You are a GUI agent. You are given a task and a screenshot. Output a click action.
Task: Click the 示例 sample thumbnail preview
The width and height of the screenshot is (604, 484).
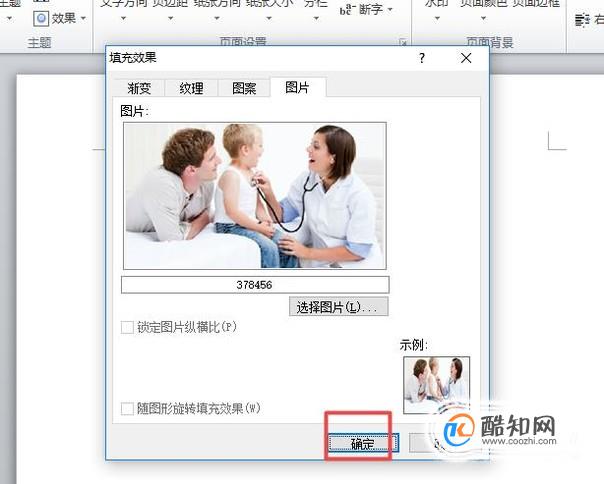pos(436,385)
